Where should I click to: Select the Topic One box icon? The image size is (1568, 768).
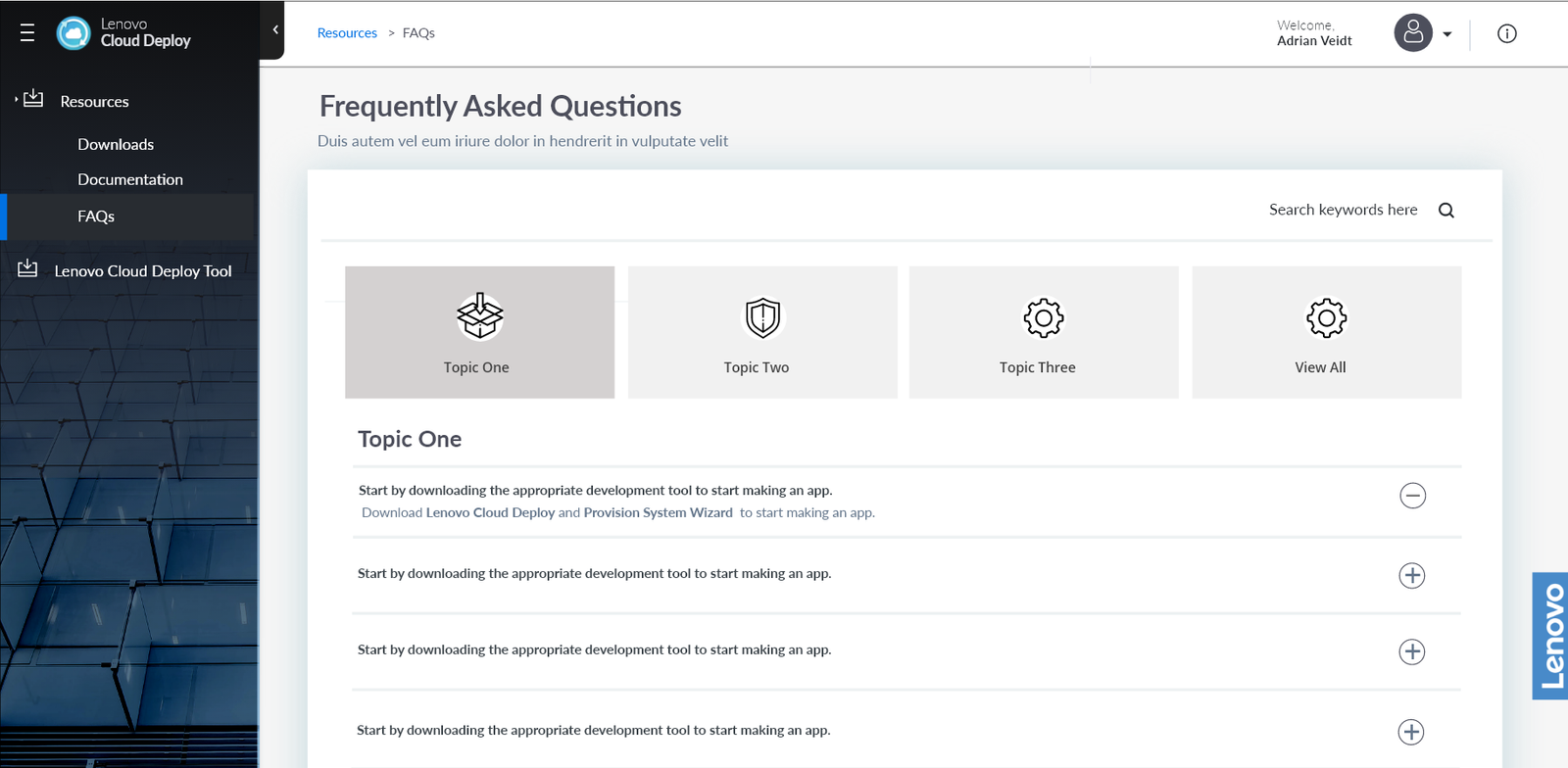[479, 316]
